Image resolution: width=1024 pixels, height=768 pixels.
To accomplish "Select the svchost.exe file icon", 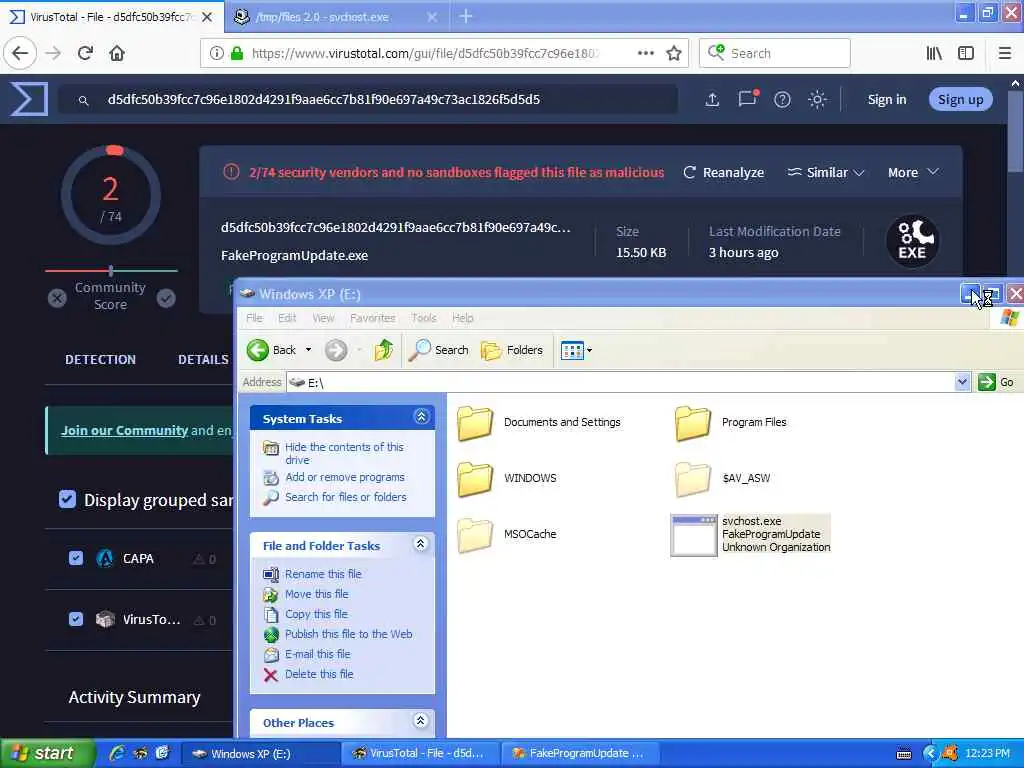I will click(x=694, y=536).
